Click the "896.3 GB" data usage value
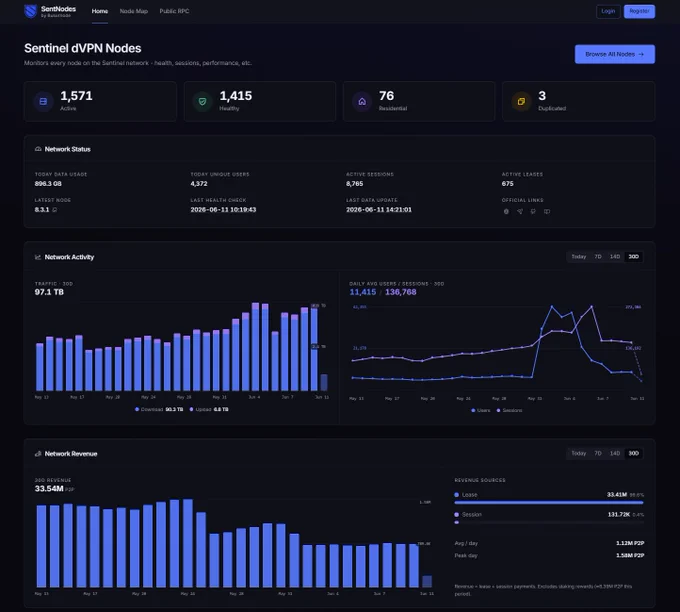 coord(48,184)
